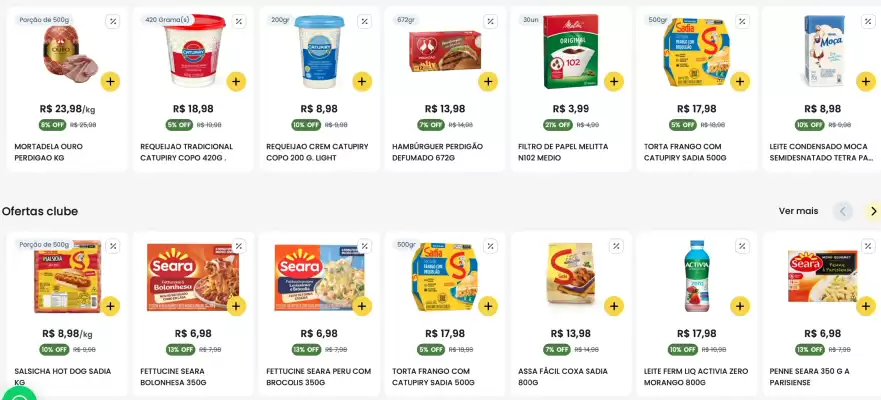Viewport: 881px width, 400px height.
Task: Add Leite Condensado Moça to cart
Action: click(x=866, y=81)
